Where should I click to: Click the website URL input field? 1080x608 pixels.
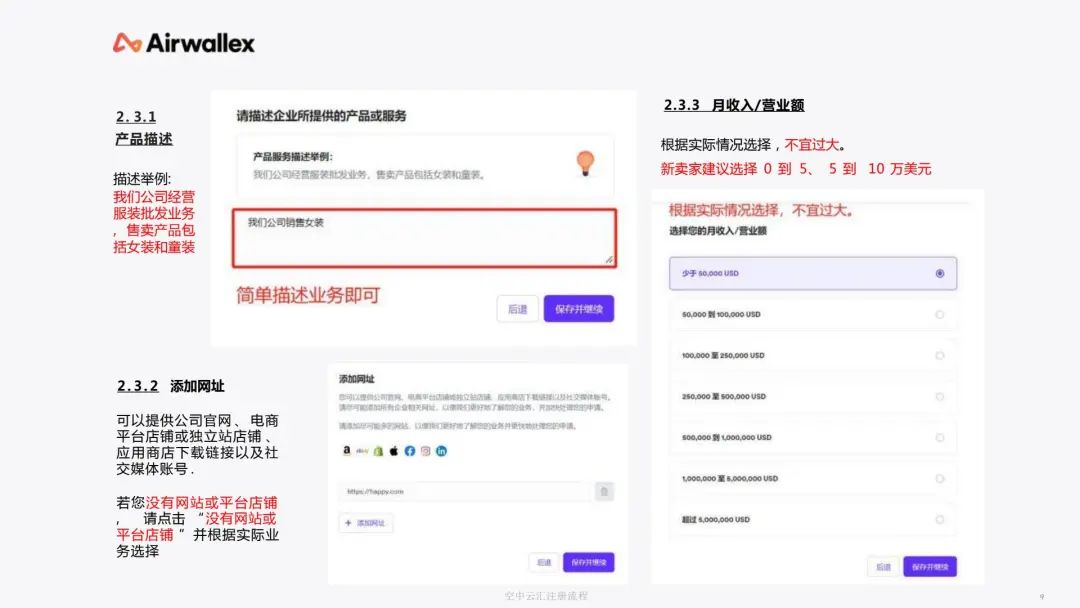pos(464,491)
